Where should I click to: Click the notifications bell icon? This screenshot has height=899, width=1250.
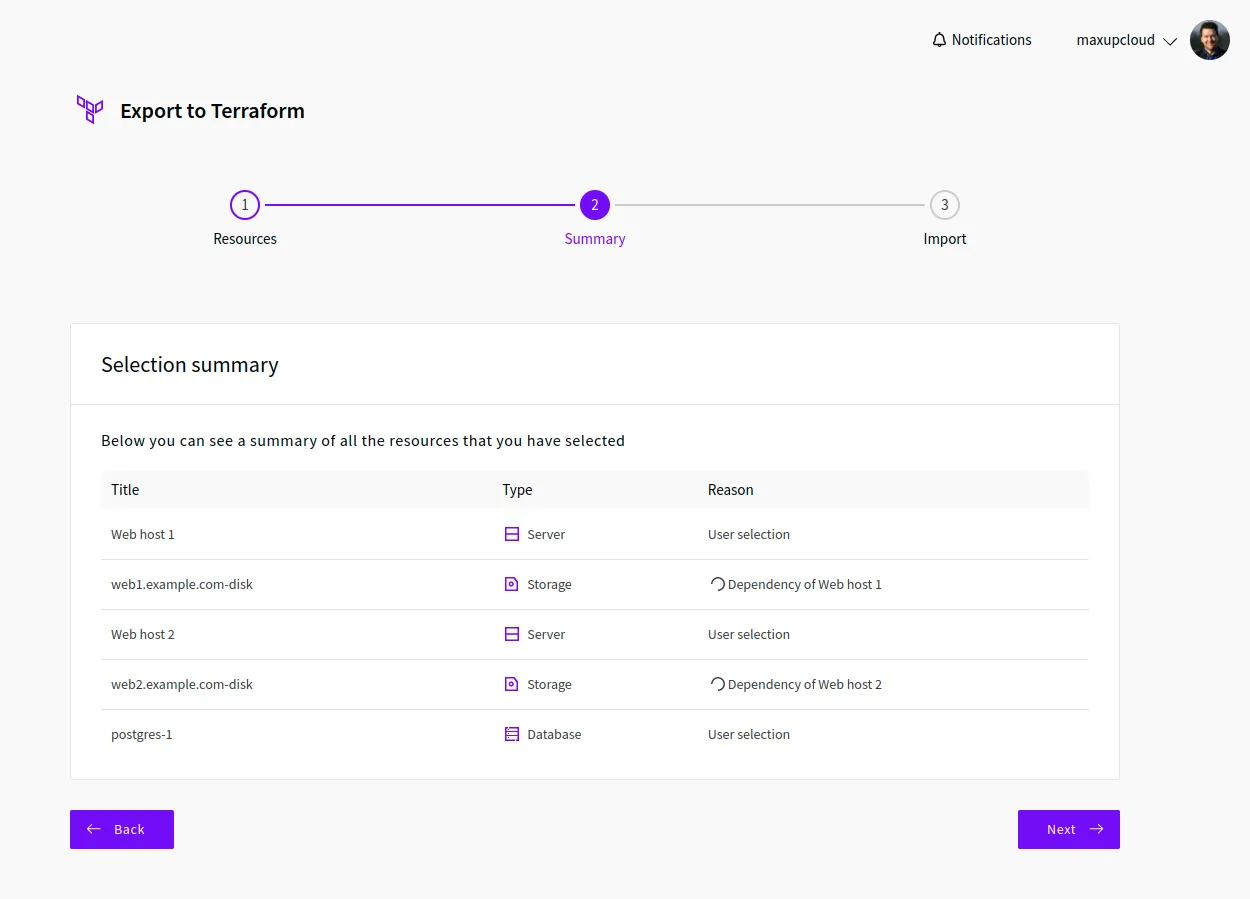pos(938,40)
